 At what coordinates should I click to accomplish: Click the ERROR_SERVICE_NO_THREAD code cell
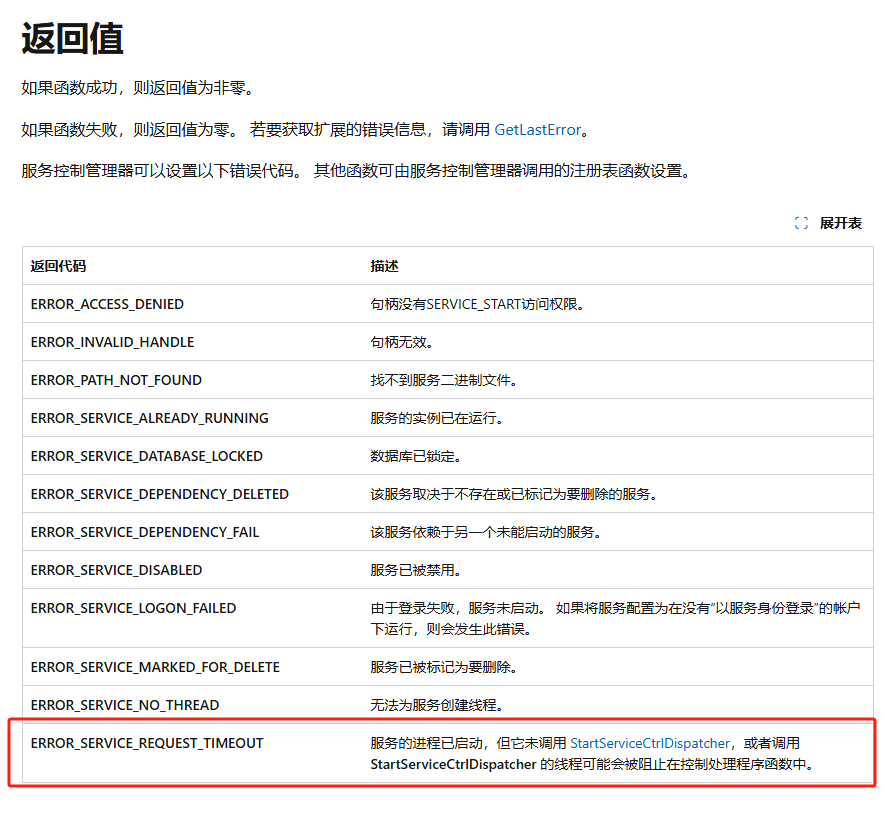124,705
